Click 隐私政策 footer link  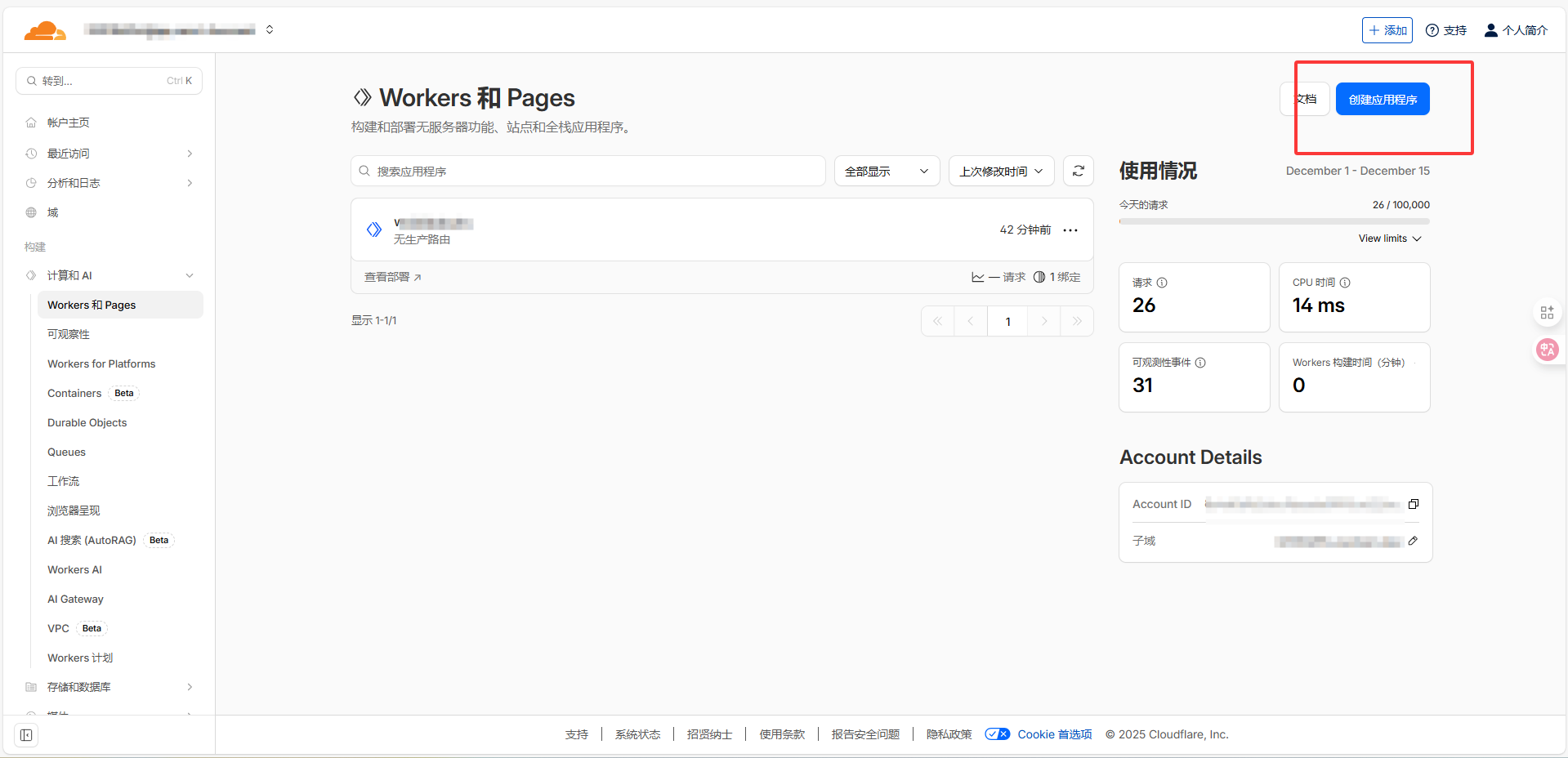(x=949, y=734)
